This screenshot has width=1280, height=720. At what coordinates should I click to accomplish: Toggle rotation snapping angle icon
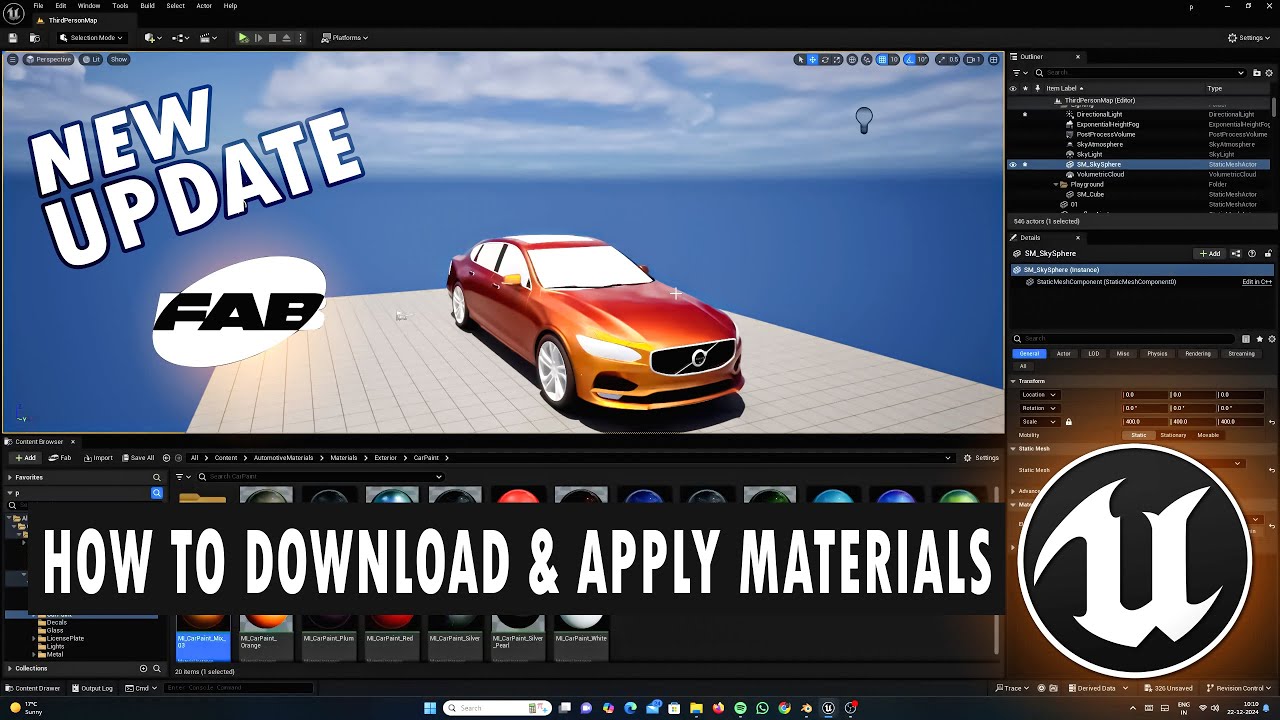click(x=910, y=60)
